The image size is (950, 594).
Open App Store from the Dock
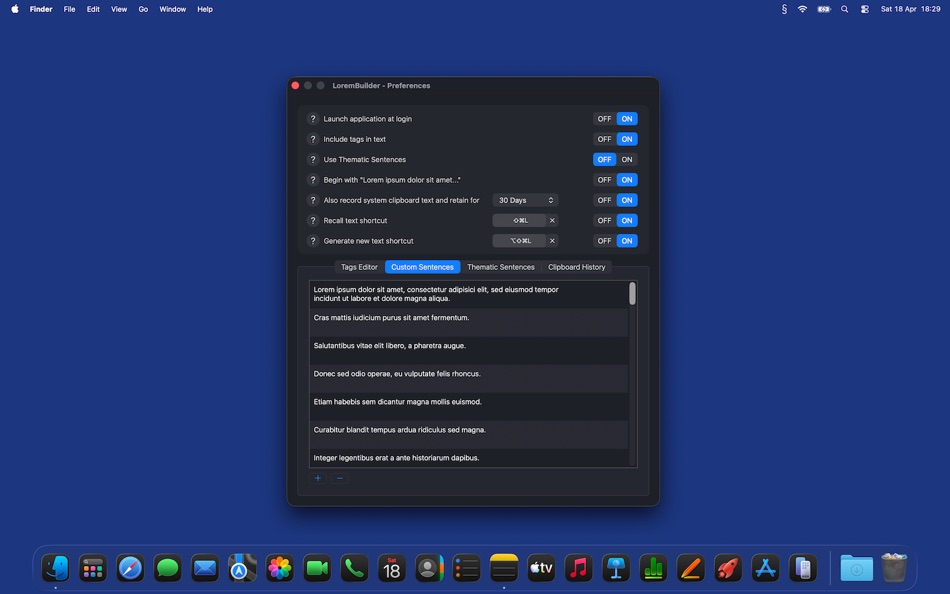point(765,569)
